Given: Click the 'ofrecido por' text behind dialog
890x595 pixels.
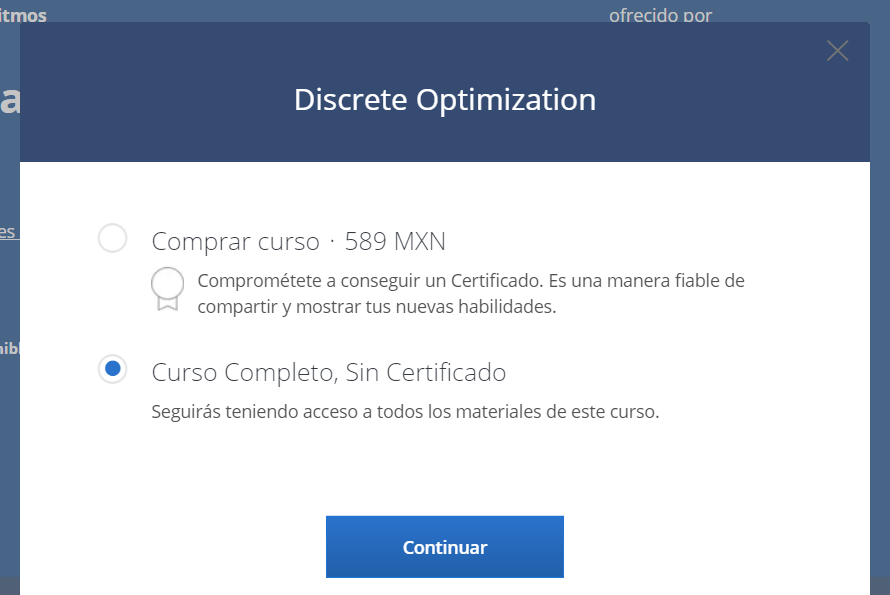Looking at the screenshot, I should click(660, 15).
